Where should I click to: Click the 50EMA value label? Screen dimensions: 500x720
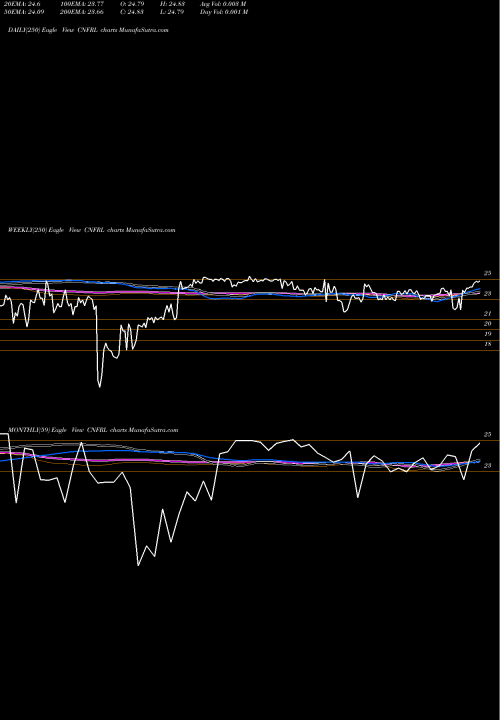[26, 12]
